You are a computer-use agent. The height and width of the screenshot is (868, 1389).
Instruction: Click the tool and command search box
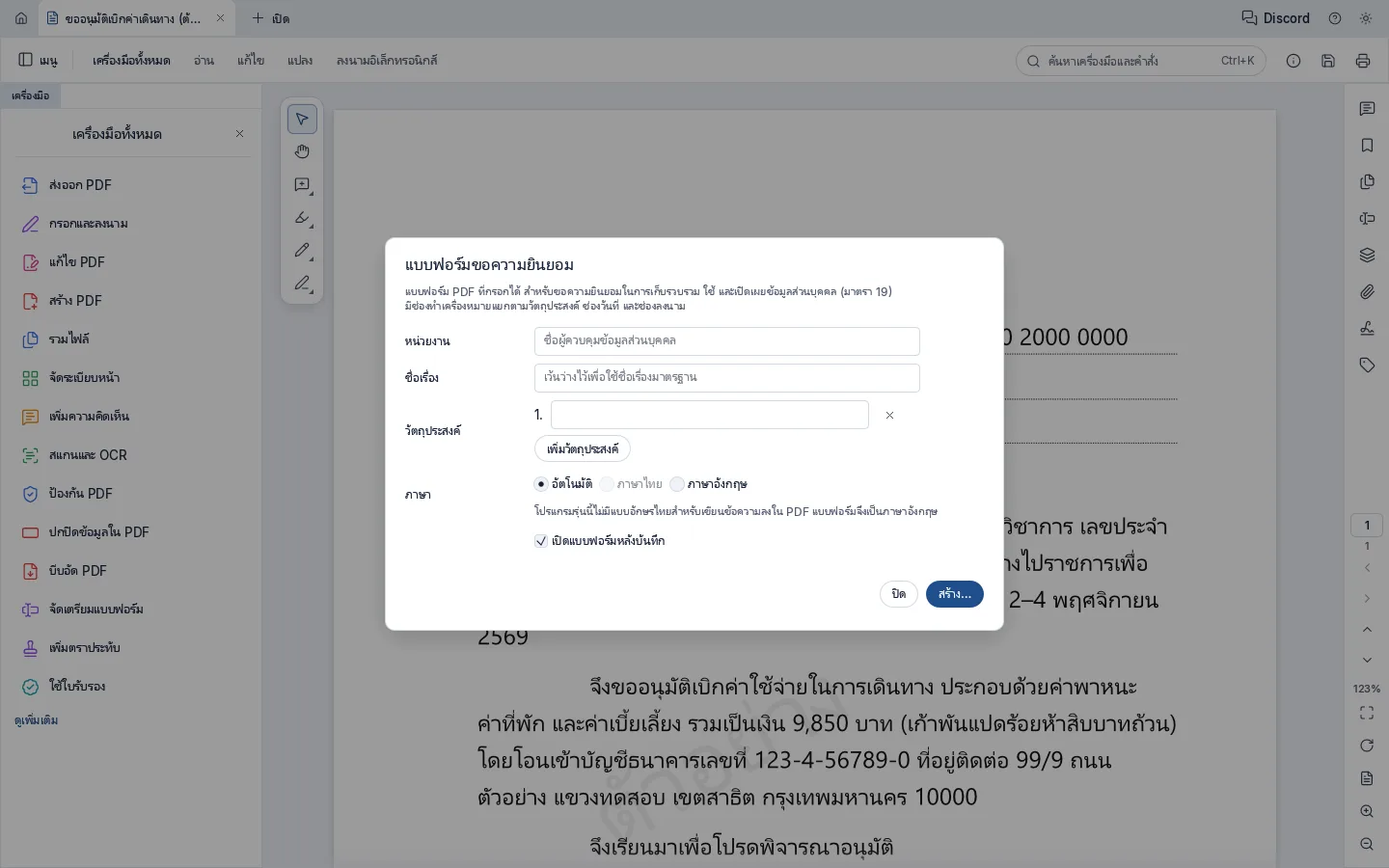coord(1141,61)
